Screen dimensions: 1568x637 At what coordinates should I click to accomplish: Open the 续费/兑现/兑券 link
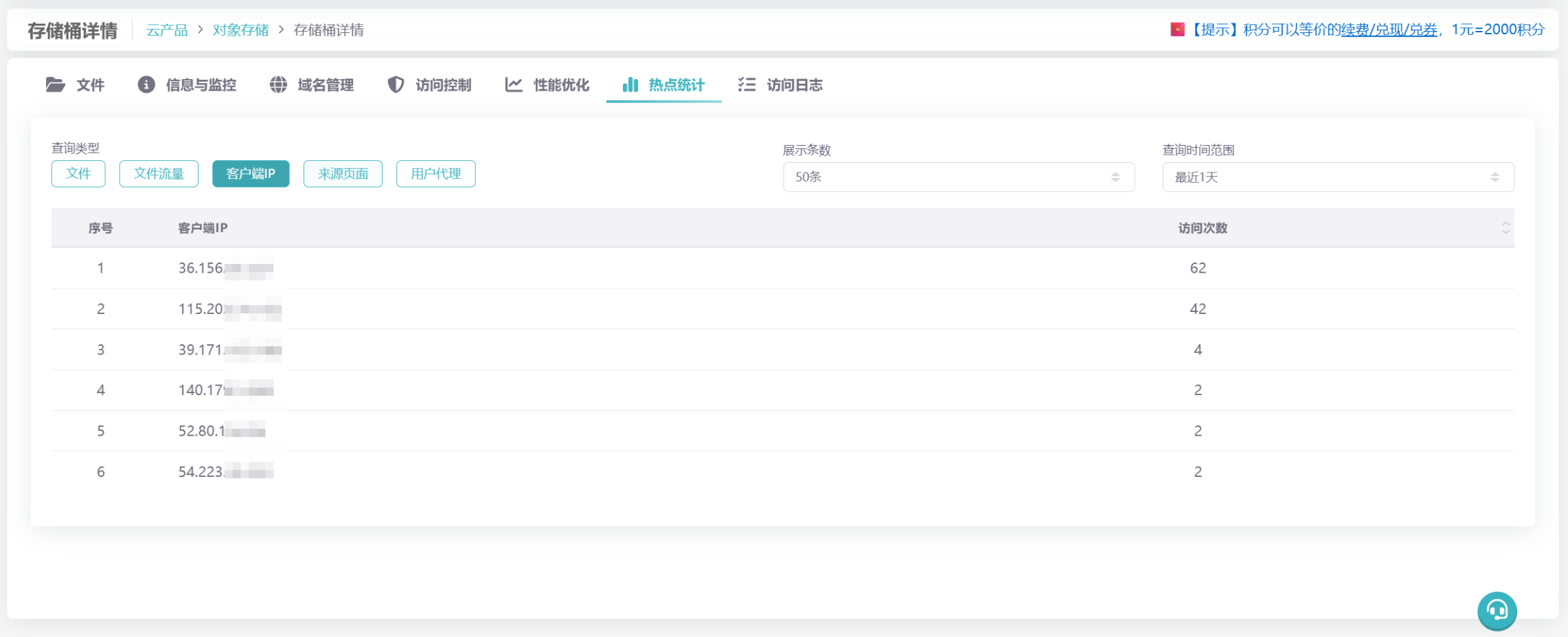click(1389, 30)
